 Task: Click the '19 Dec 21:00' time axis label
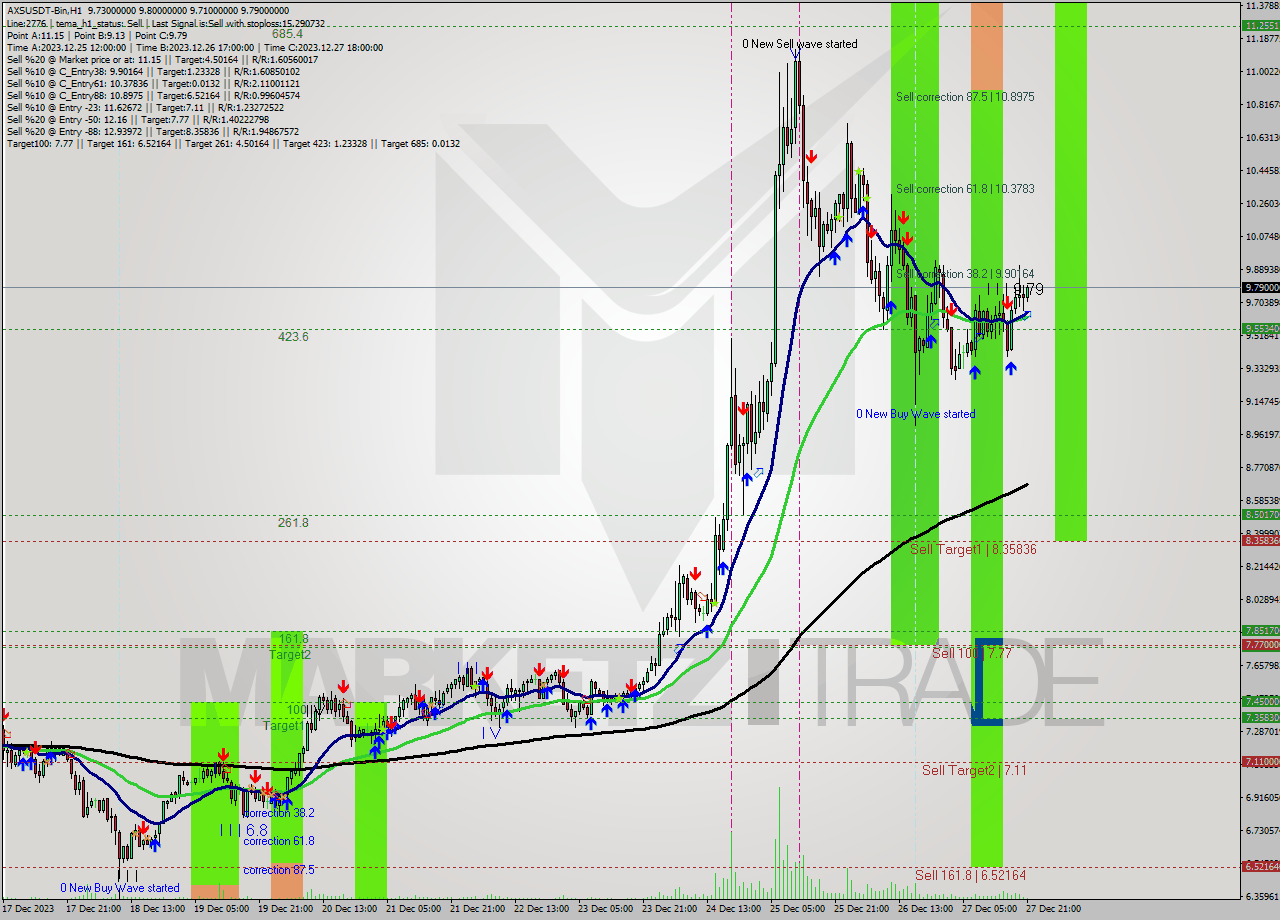coord(287,910)
